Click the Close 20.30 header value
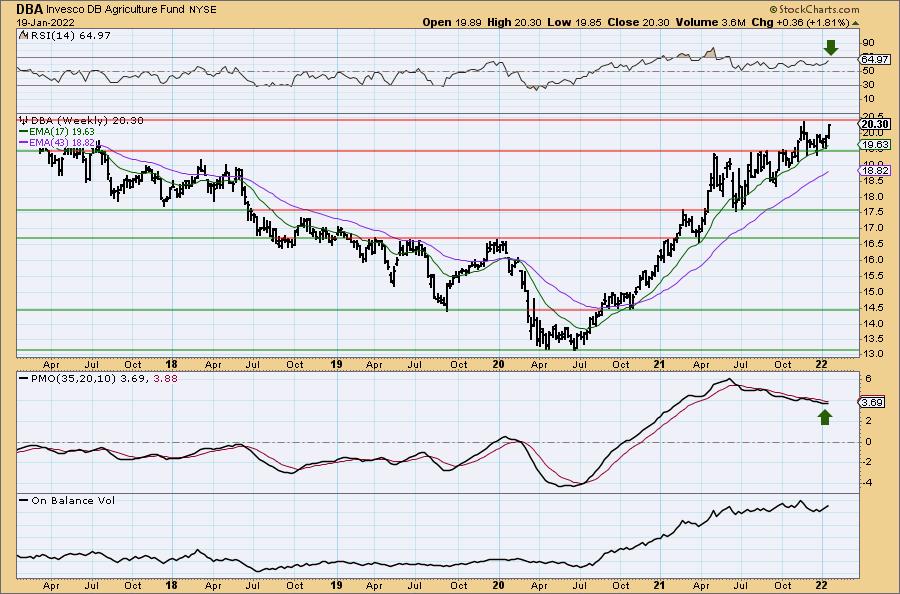 point(636,22)
